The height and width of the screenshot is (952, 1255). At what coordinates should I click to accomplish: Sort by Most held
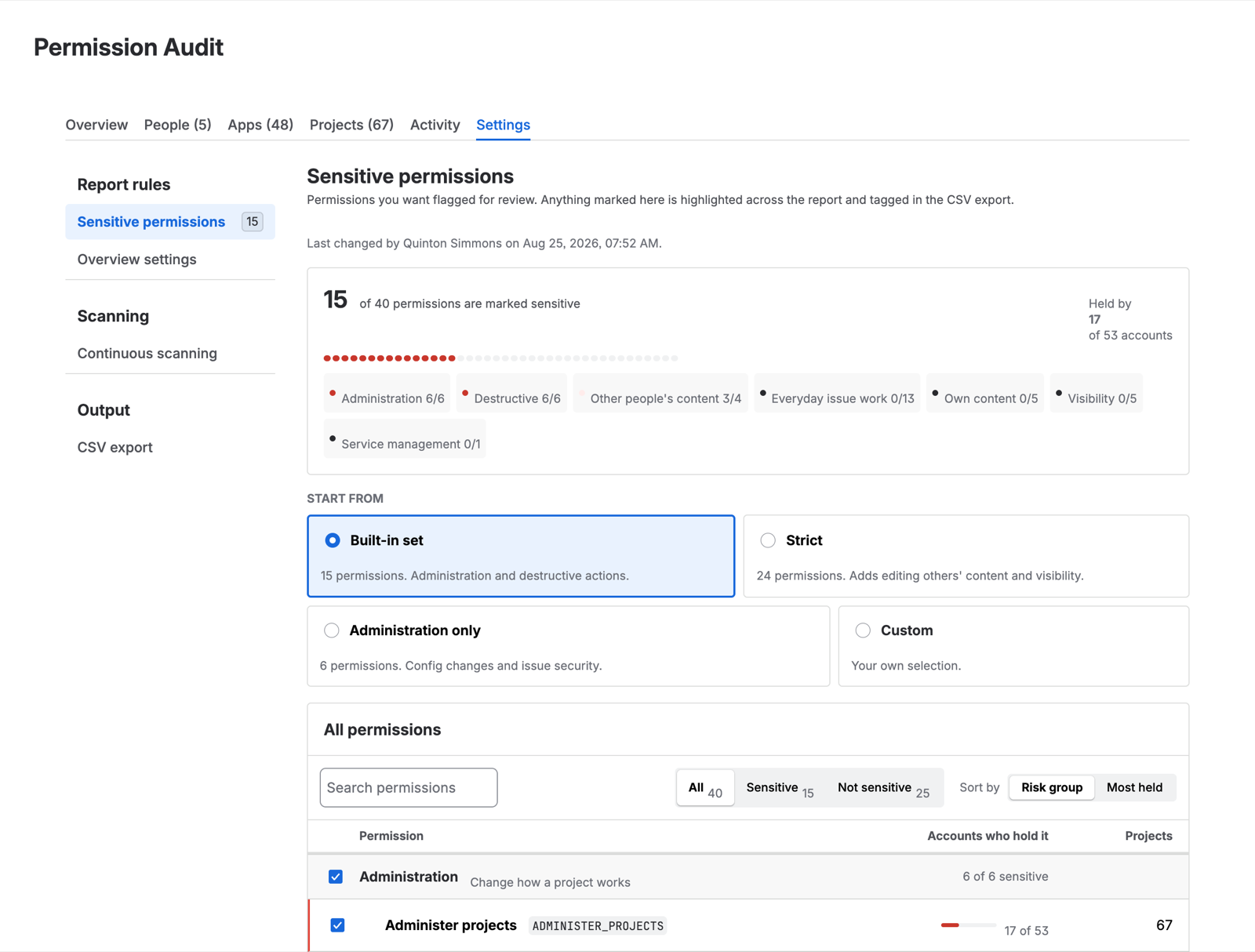click(1134, 787)
